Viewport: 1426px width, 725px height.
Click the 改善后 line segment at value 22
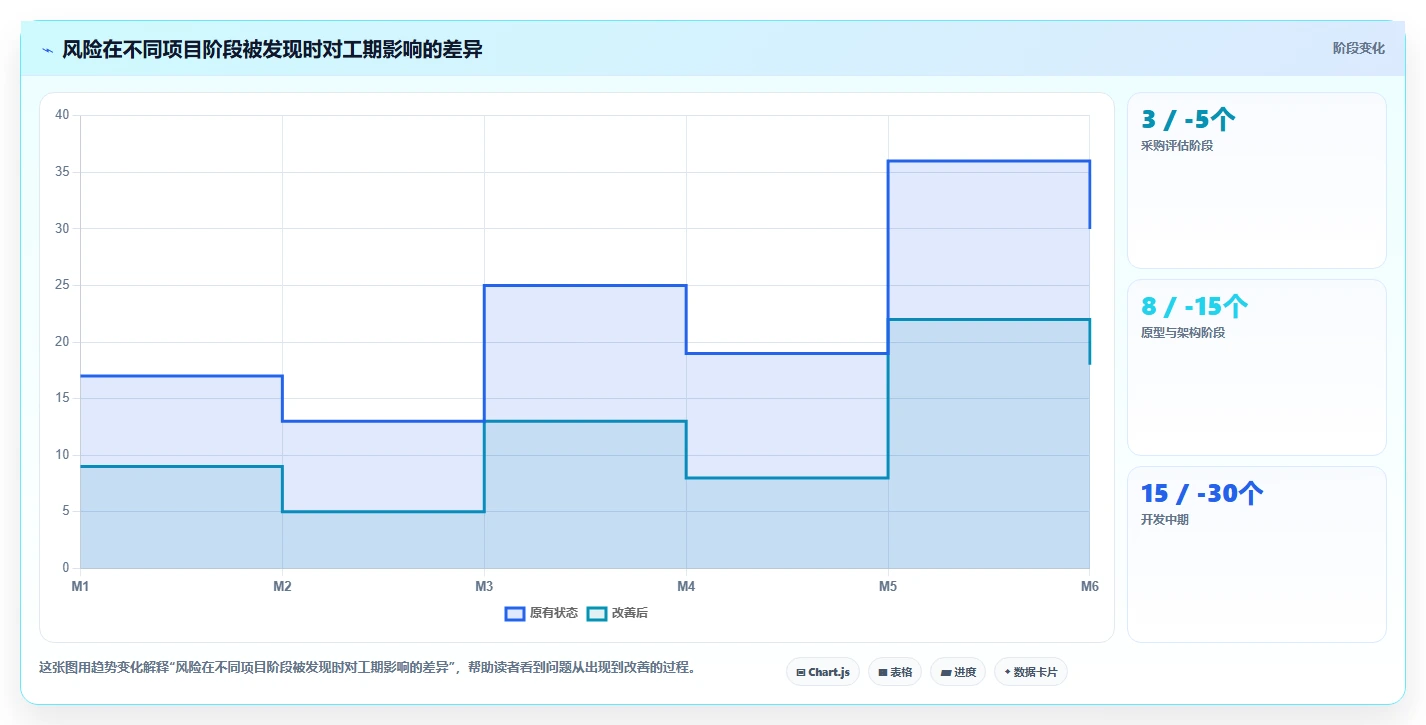(x=989, y=320)
